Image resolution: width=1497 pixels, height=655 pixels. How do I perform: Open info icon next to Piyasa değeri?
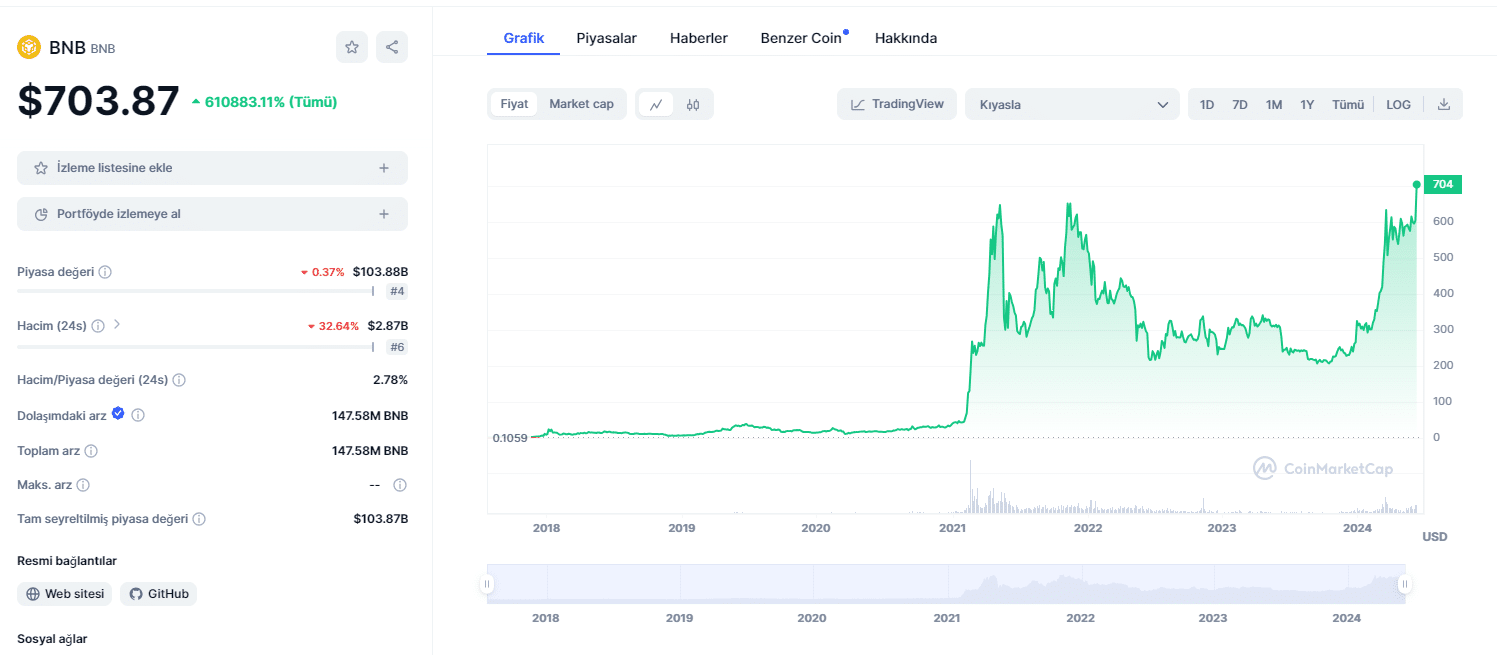point(105,272)
